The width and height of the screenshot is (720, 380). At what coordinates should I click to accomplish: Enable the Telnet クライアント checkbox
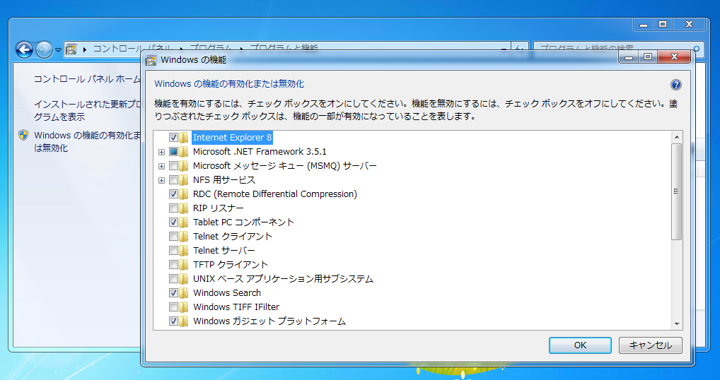(x=173, y=236)
